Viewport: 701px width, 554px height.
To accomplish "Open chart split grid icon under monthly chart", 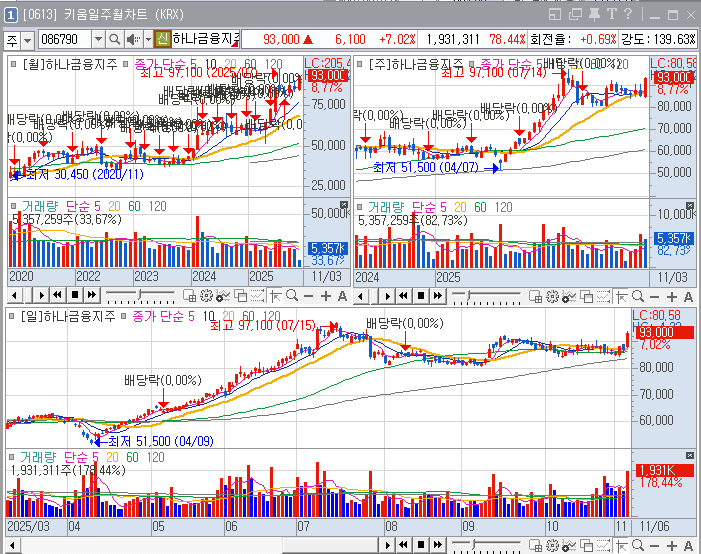I will pyautogui.click(x=190, y=296).
